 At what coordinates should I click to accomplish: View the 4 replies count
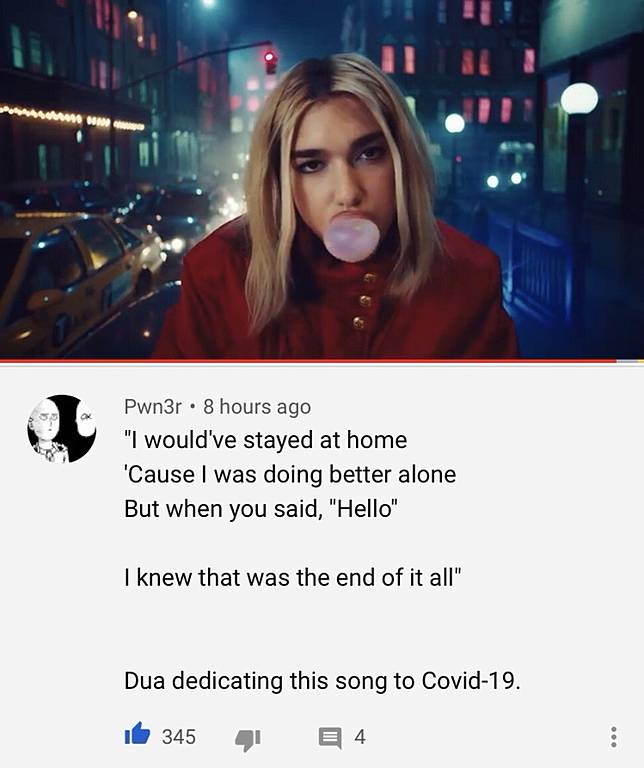(360, 737)
